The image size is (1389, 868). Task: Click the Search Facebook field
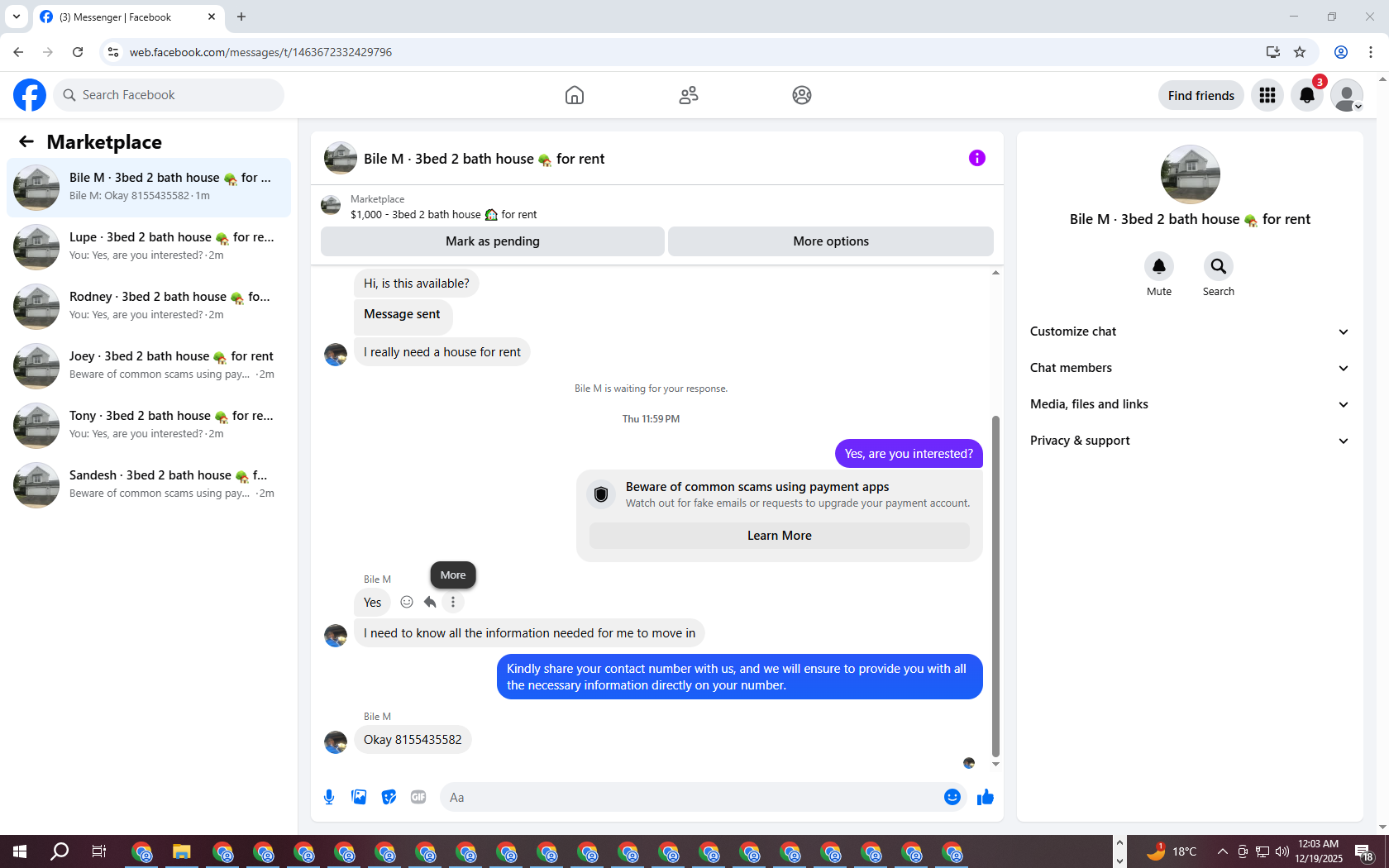click(169, 95)
